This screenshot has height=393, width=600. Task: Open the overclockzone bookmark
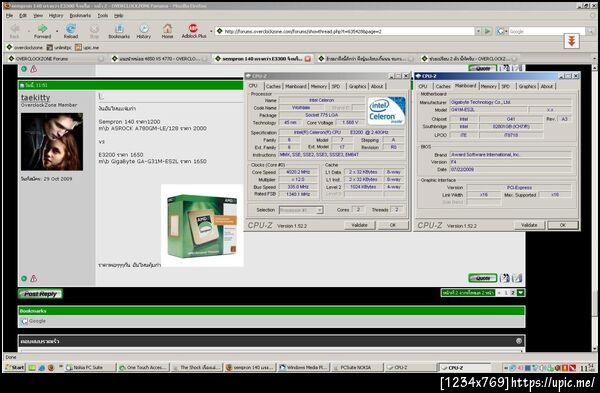[24, 47]
